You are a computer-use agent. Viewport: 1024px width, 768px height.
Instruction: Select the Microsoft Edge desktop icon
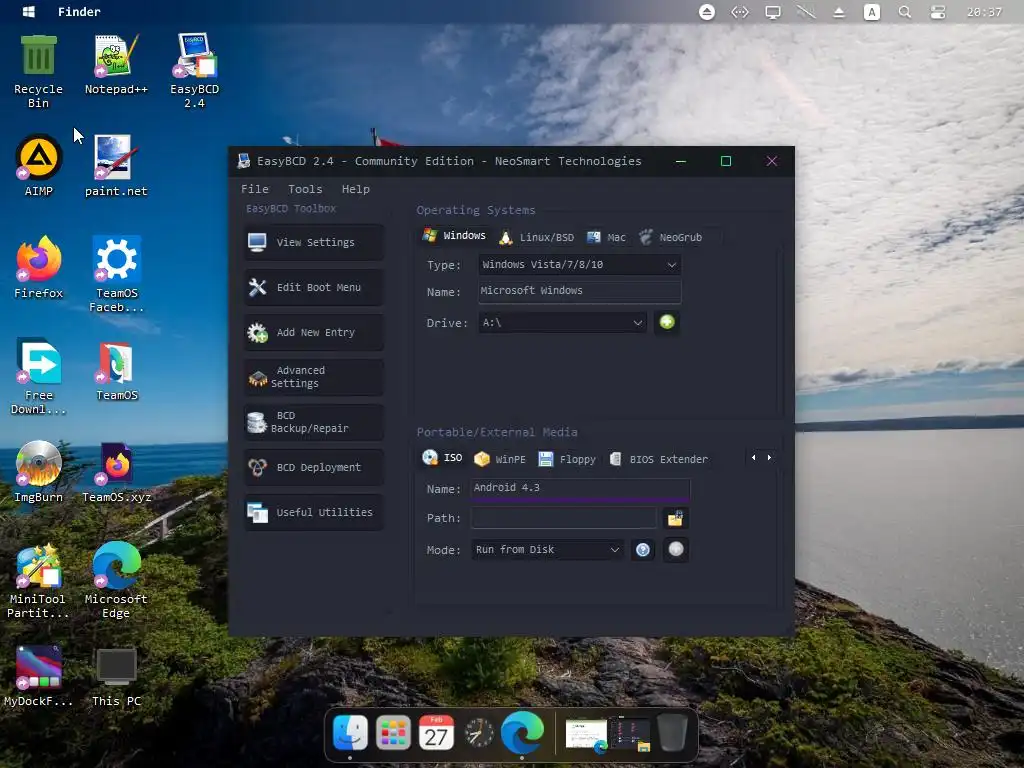(116, 580)
